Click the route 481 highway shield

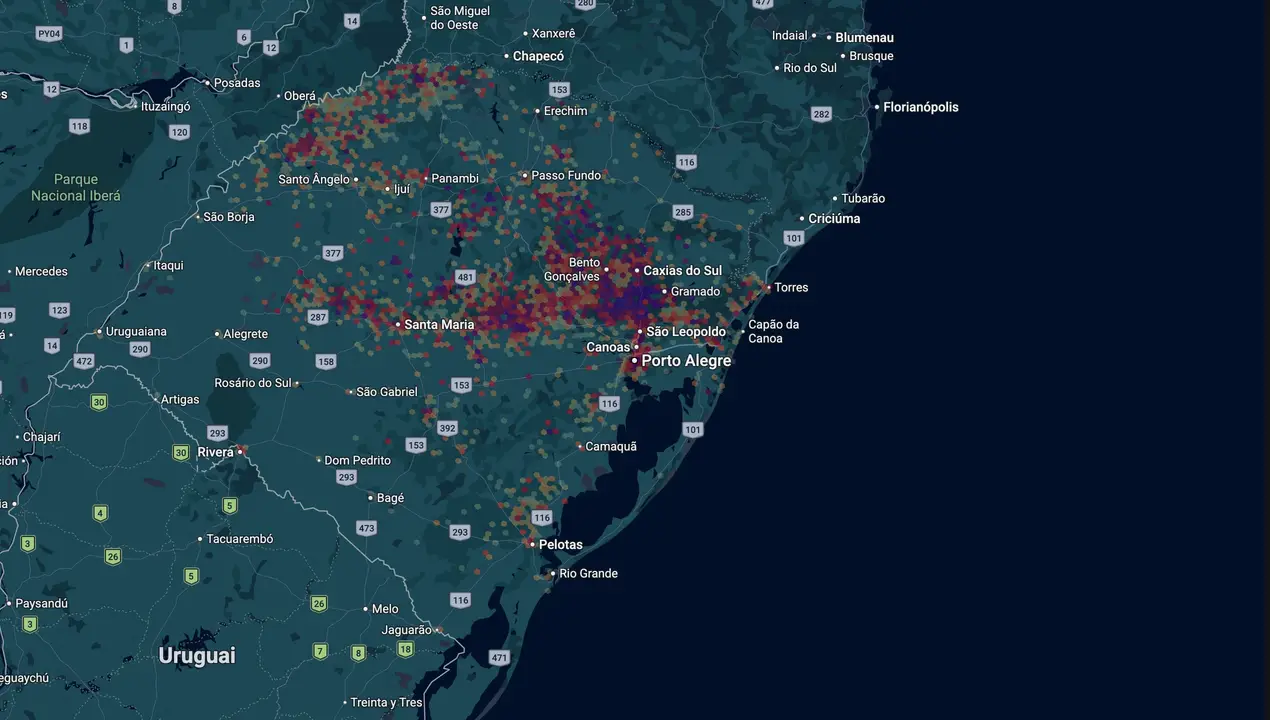click(x=464, y=277)
